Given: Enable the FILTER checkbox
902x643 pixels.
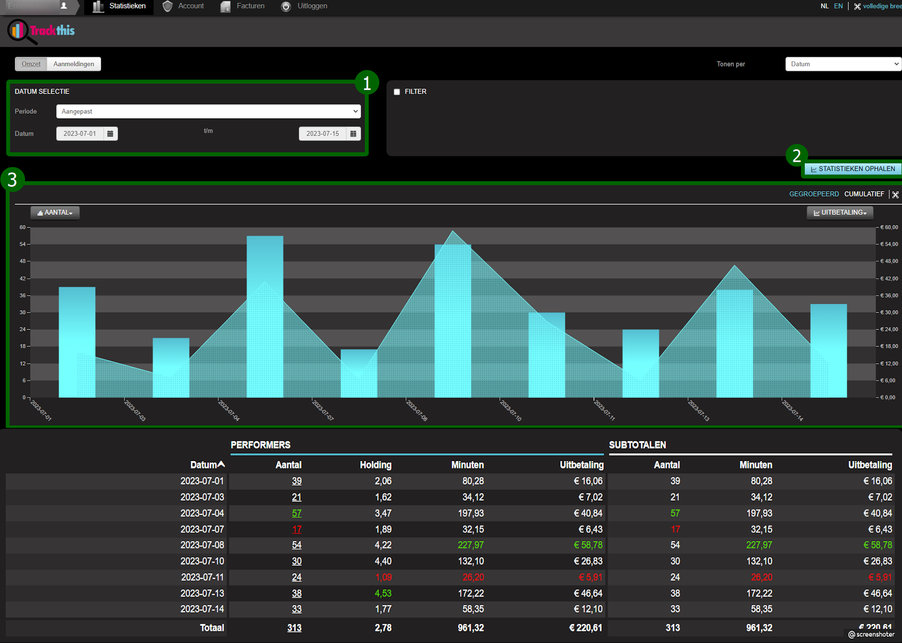Looking at the screenshot, I should click(397, 92).
